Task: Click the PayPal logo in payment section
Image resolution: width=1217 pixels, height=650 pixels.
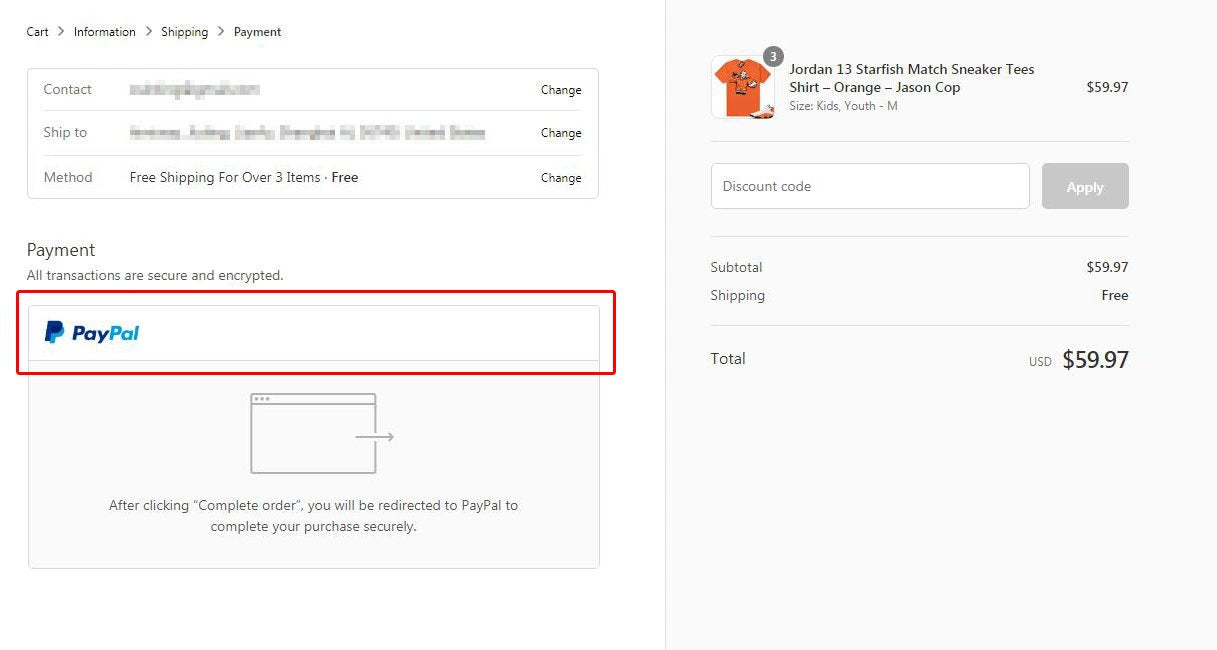Action: pyautogui.click(x=92, y=333)
